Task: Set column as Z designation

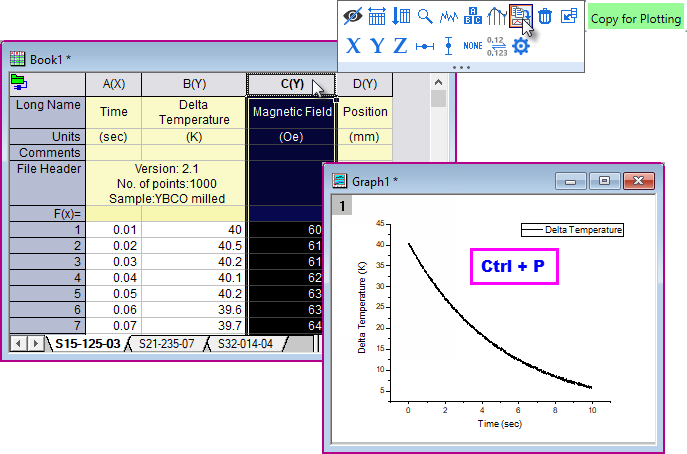Action: pyautogui.click(x=400, y=46)
